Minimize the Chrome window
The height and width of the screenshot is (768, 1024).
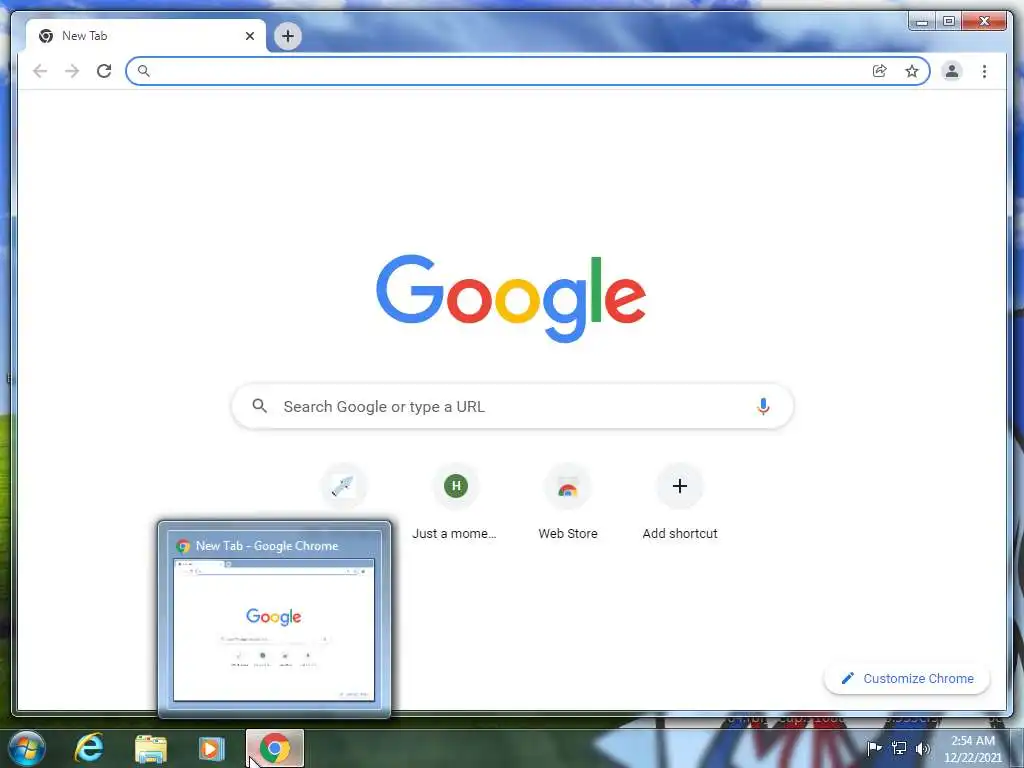(921, 22)
